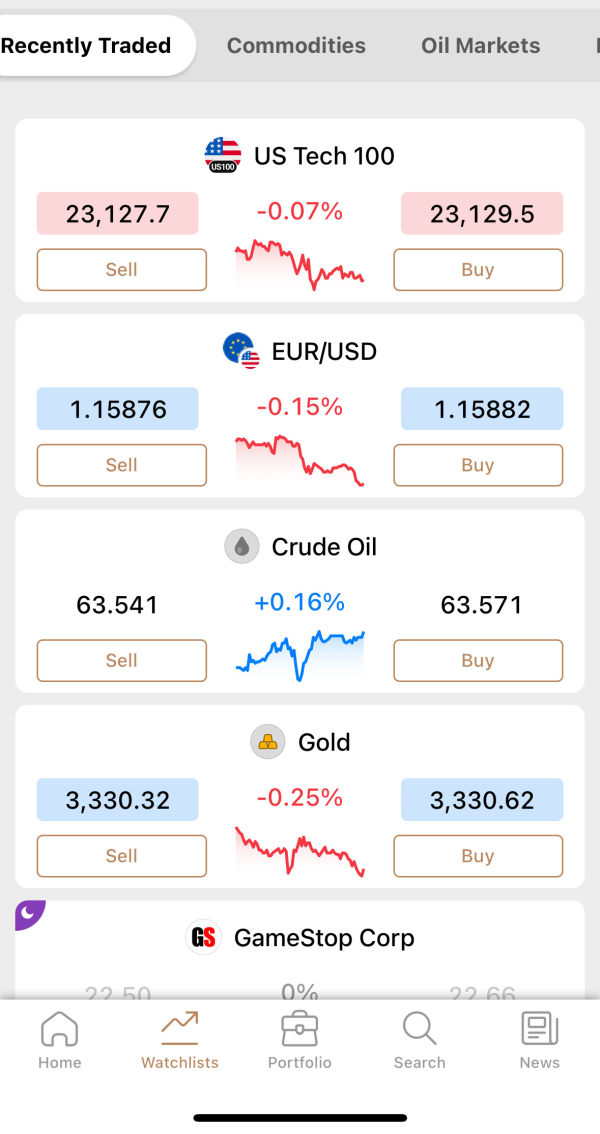
Task: Open the Search magnifier icon
Action: coord(419,1029)
